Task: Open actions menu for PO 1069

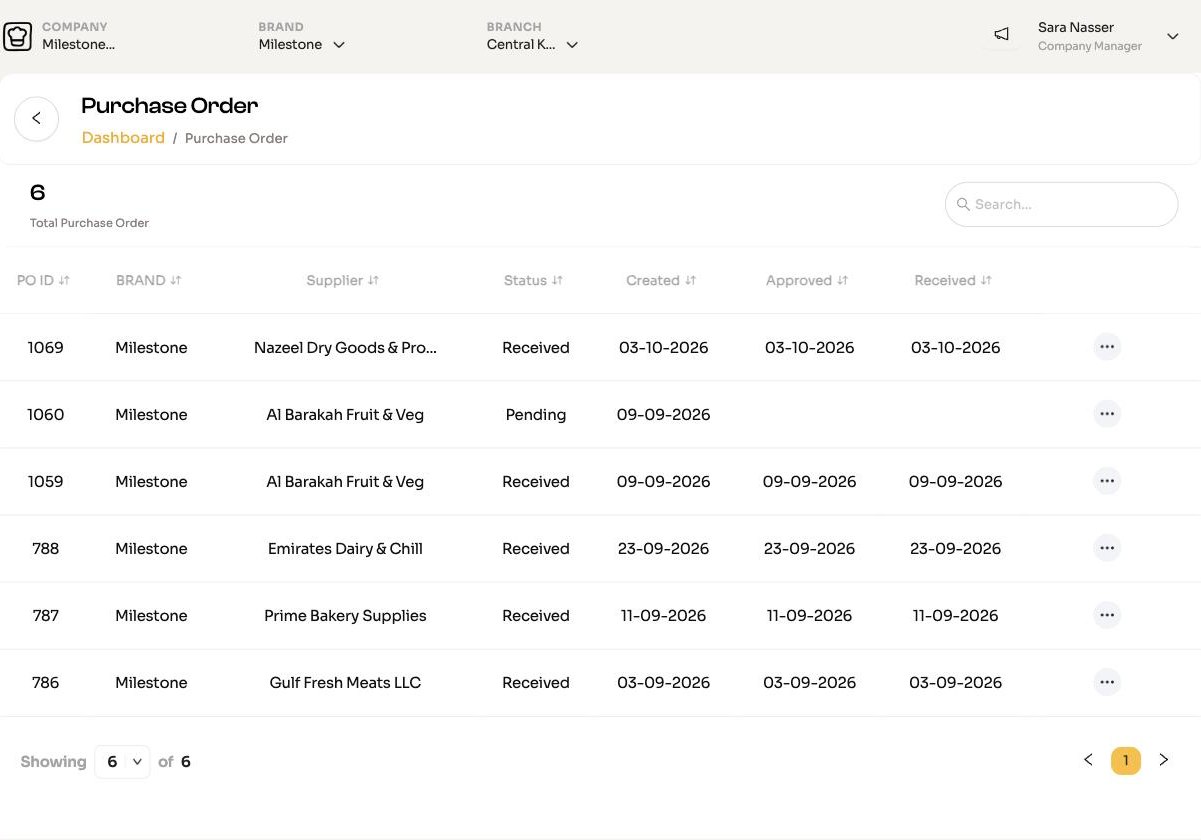Action: tap(1107, 347)
